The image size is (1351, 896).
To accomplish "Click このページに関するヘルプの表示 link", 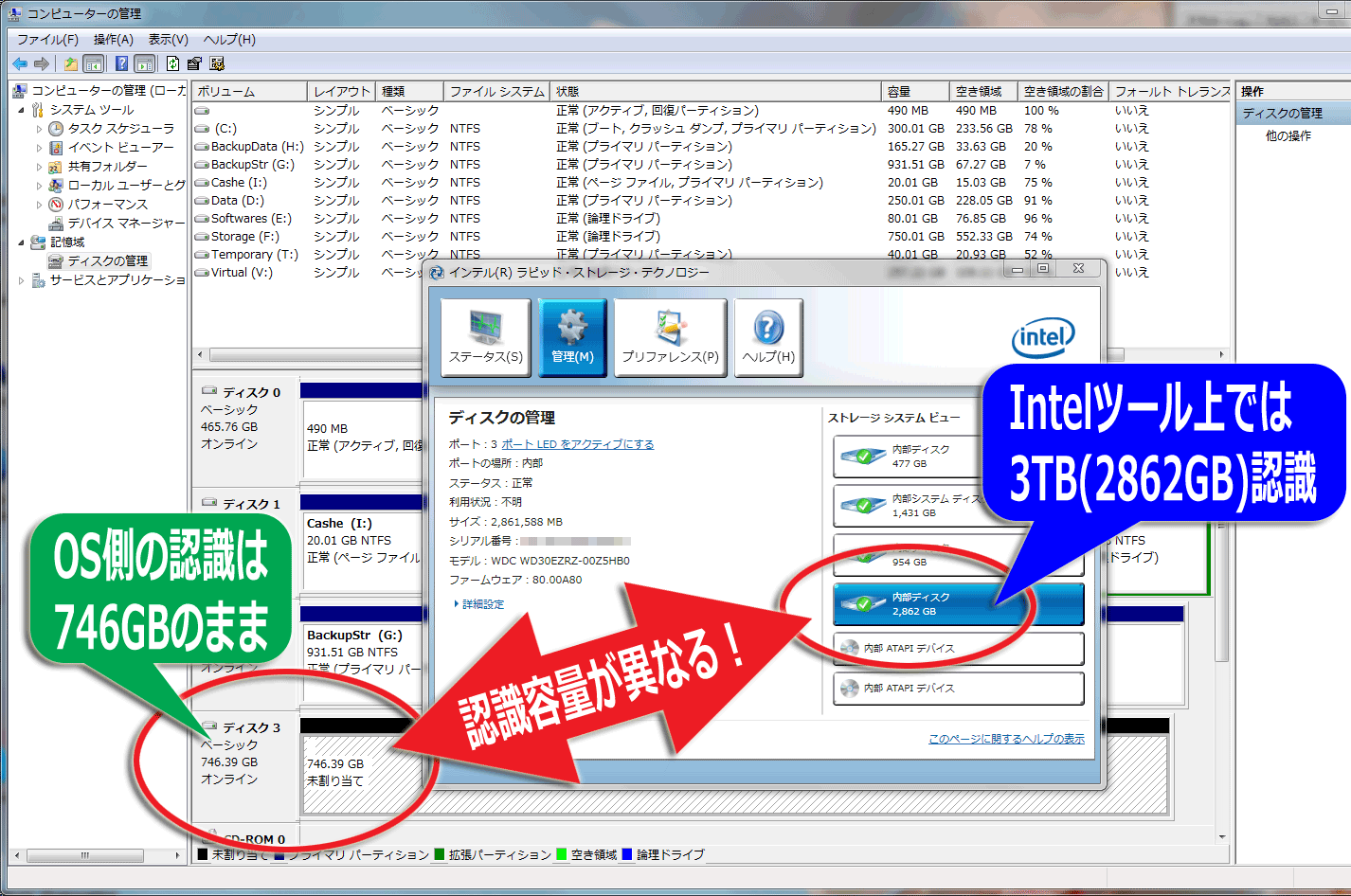I will click(x=1006, y=739).
